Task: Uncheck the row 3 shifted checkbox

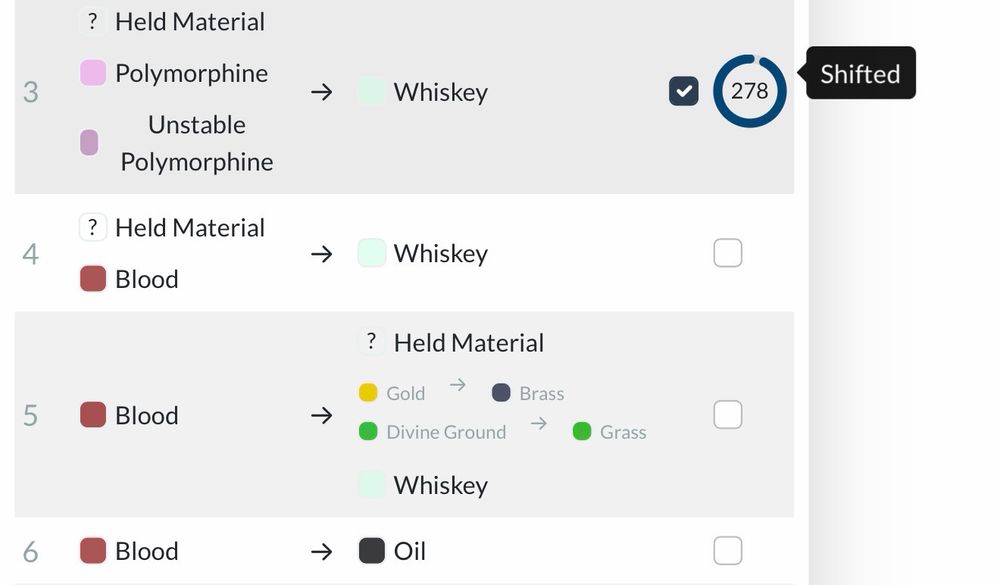Action: (x=684, y=92)
